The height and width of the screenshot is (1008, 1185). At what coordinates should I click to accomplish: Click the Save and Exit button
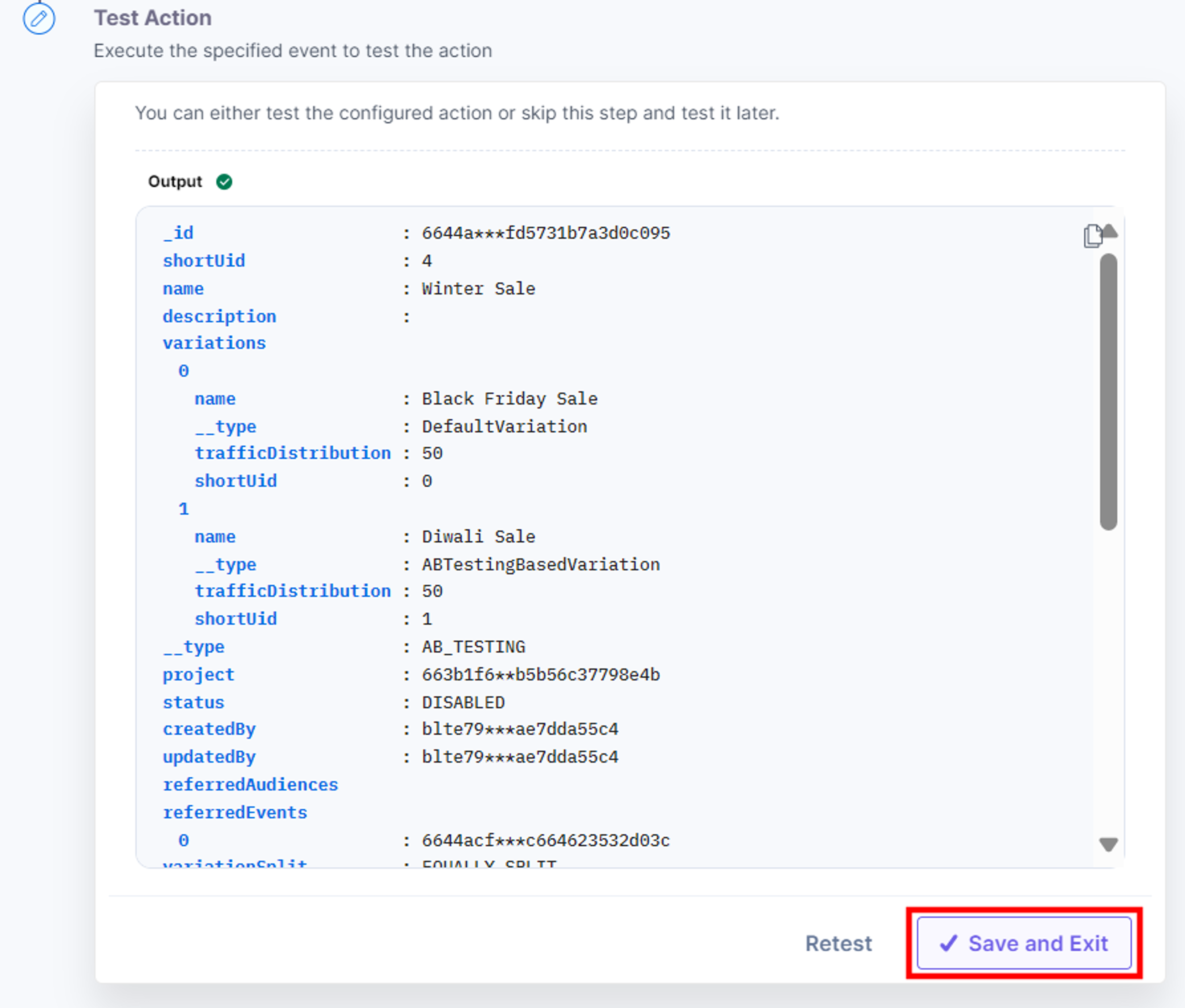click(x=1024, y=944)
